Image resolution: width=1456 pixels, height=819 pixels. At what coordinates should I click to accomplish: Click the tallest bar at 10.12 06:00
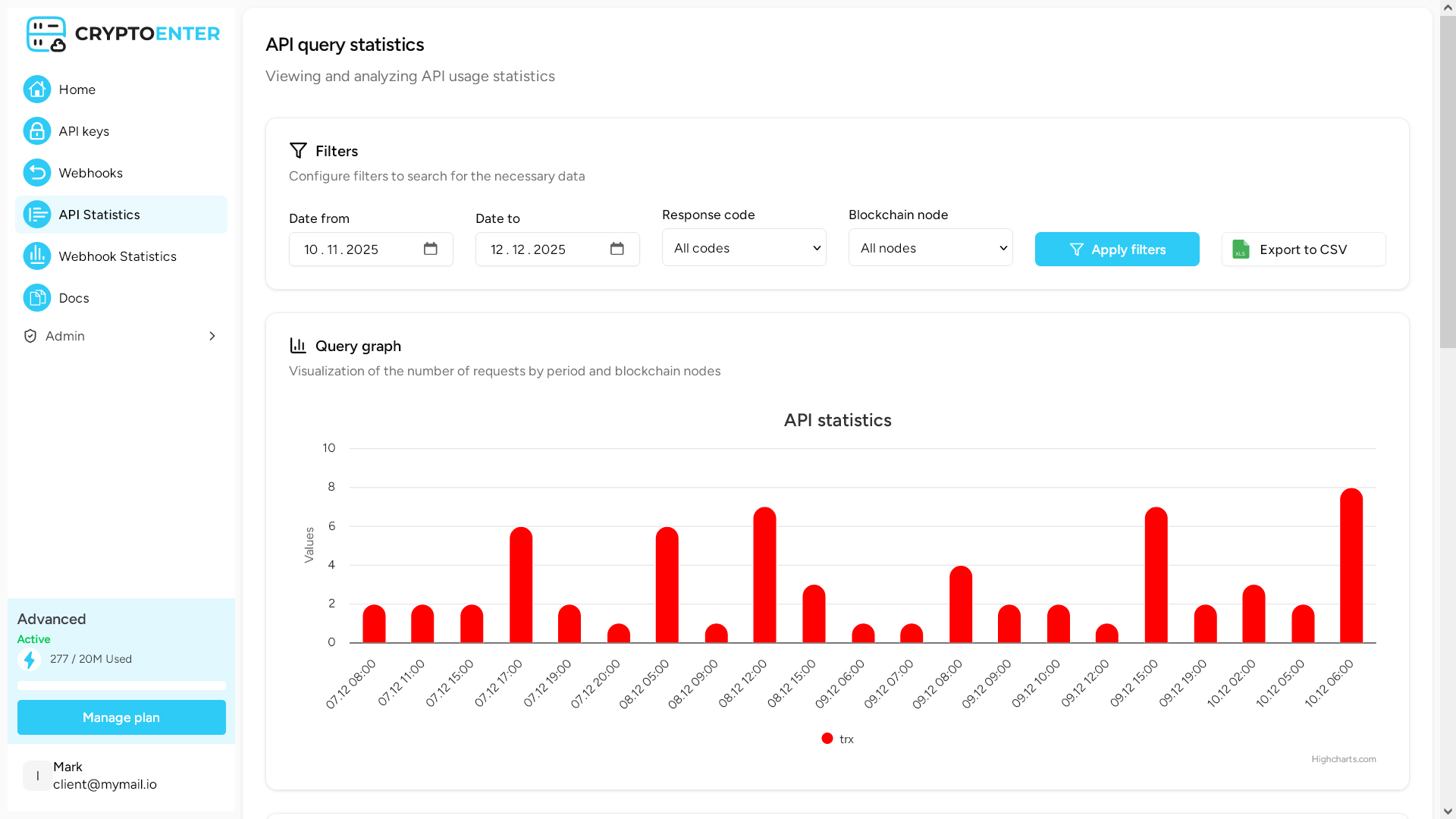(1351, 567)
